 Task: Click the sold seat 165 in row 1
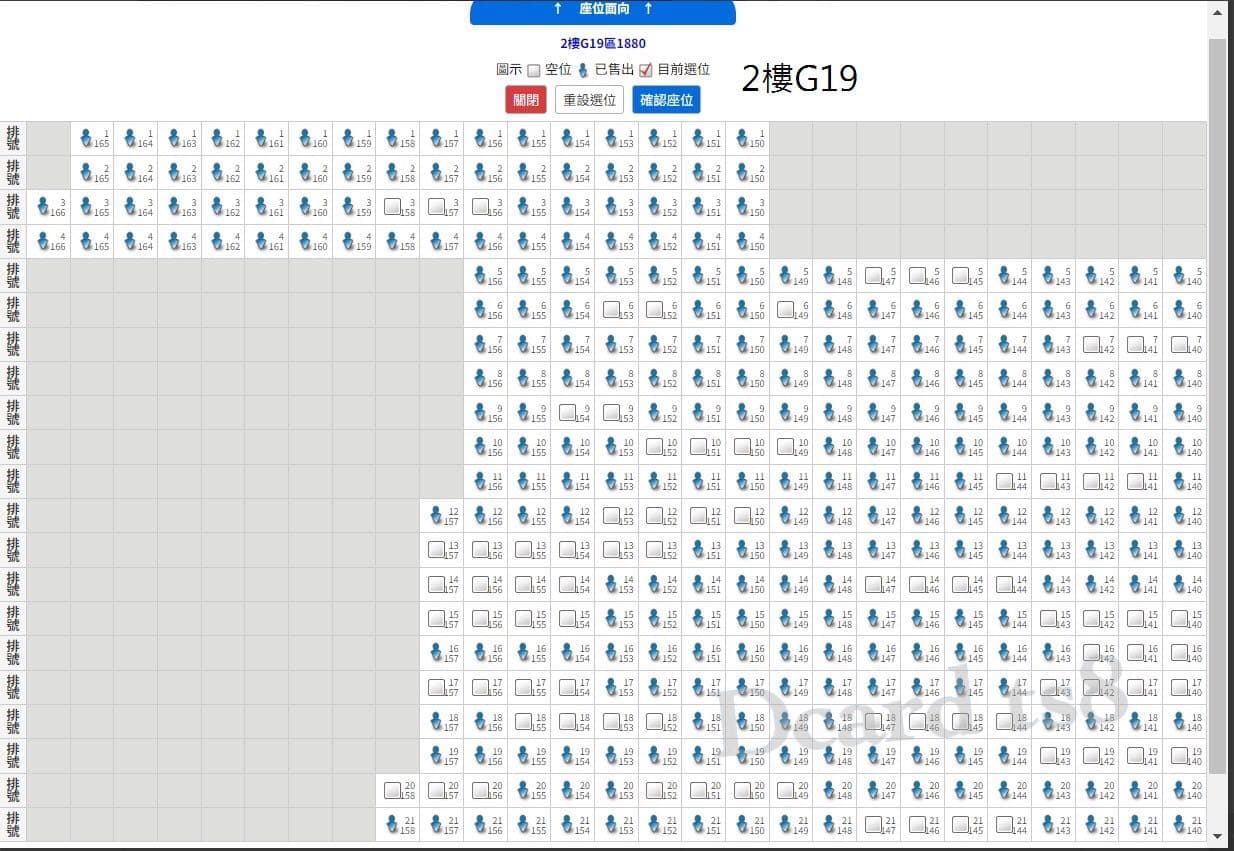click(x=87, y=138)
